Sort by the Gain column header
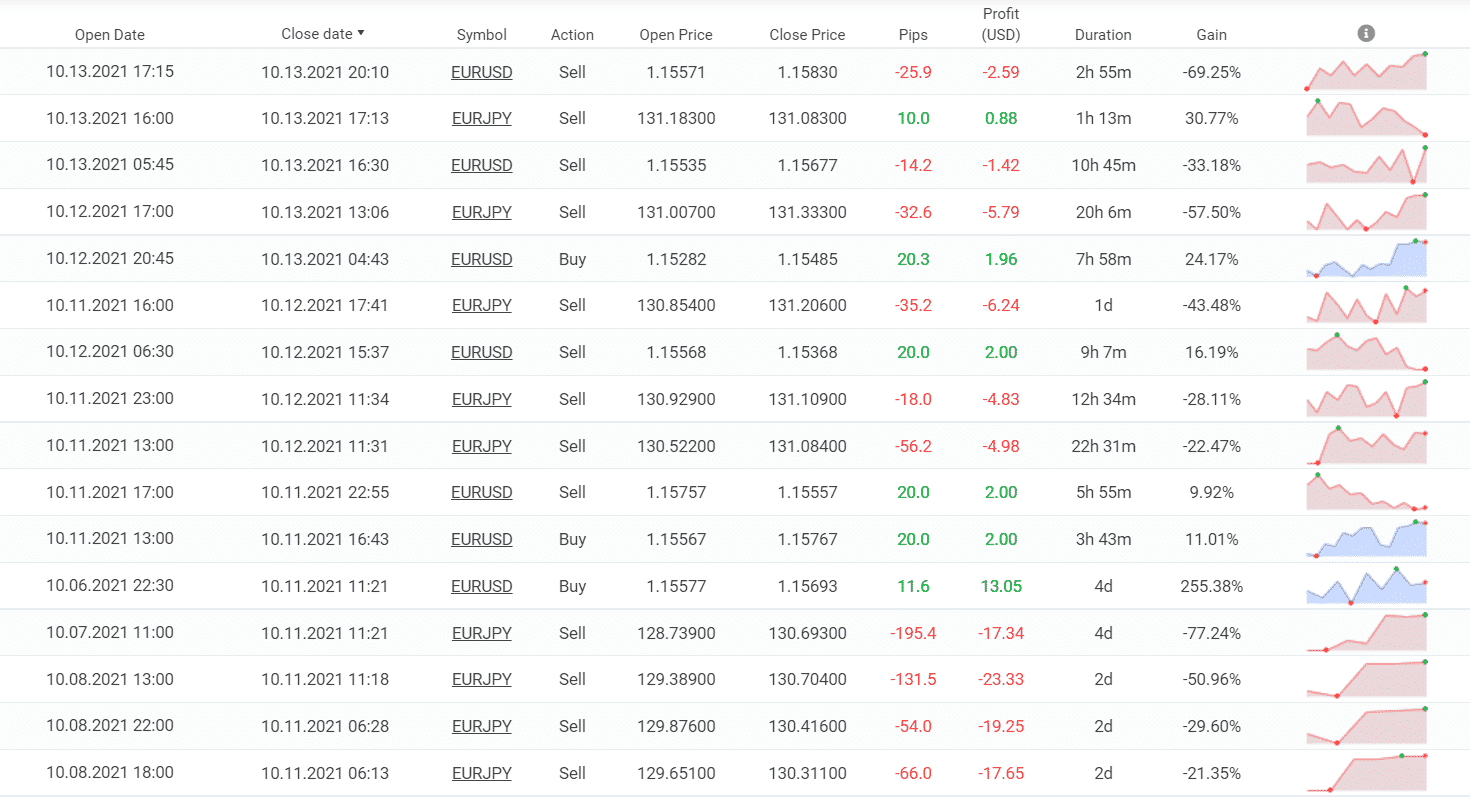This screenshot has width=1470, height=797. coord(1212,35)
